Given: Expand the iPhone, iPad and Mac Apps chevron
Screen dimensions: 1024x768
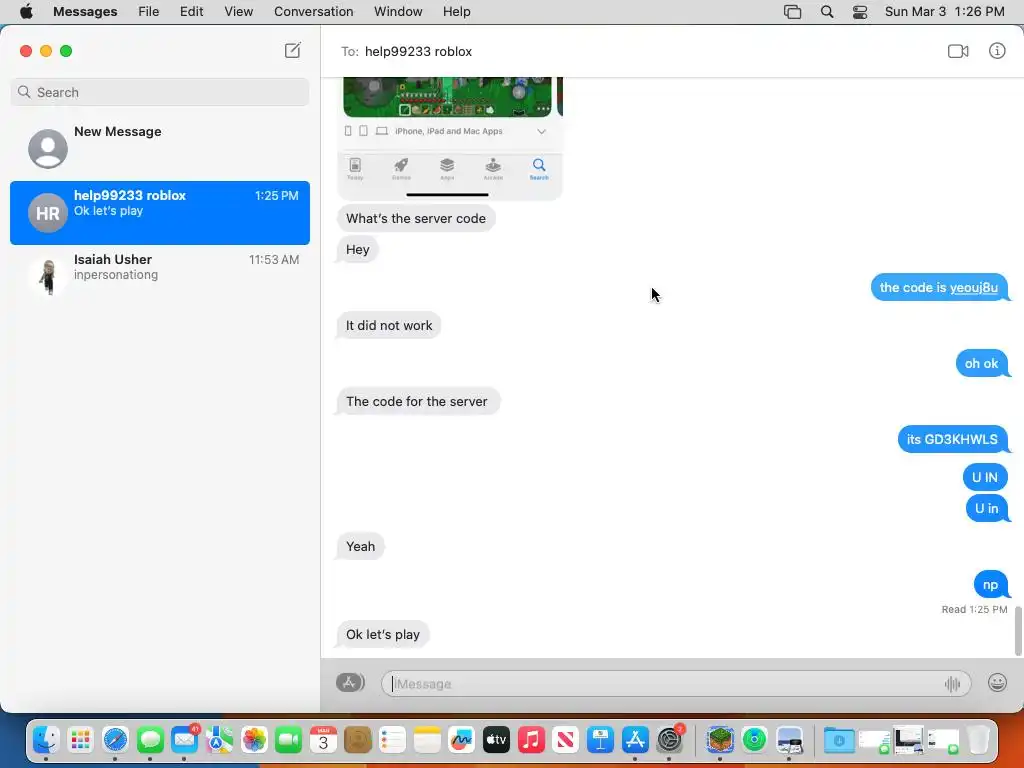Looking at the screenshot, I should point(541,131).
